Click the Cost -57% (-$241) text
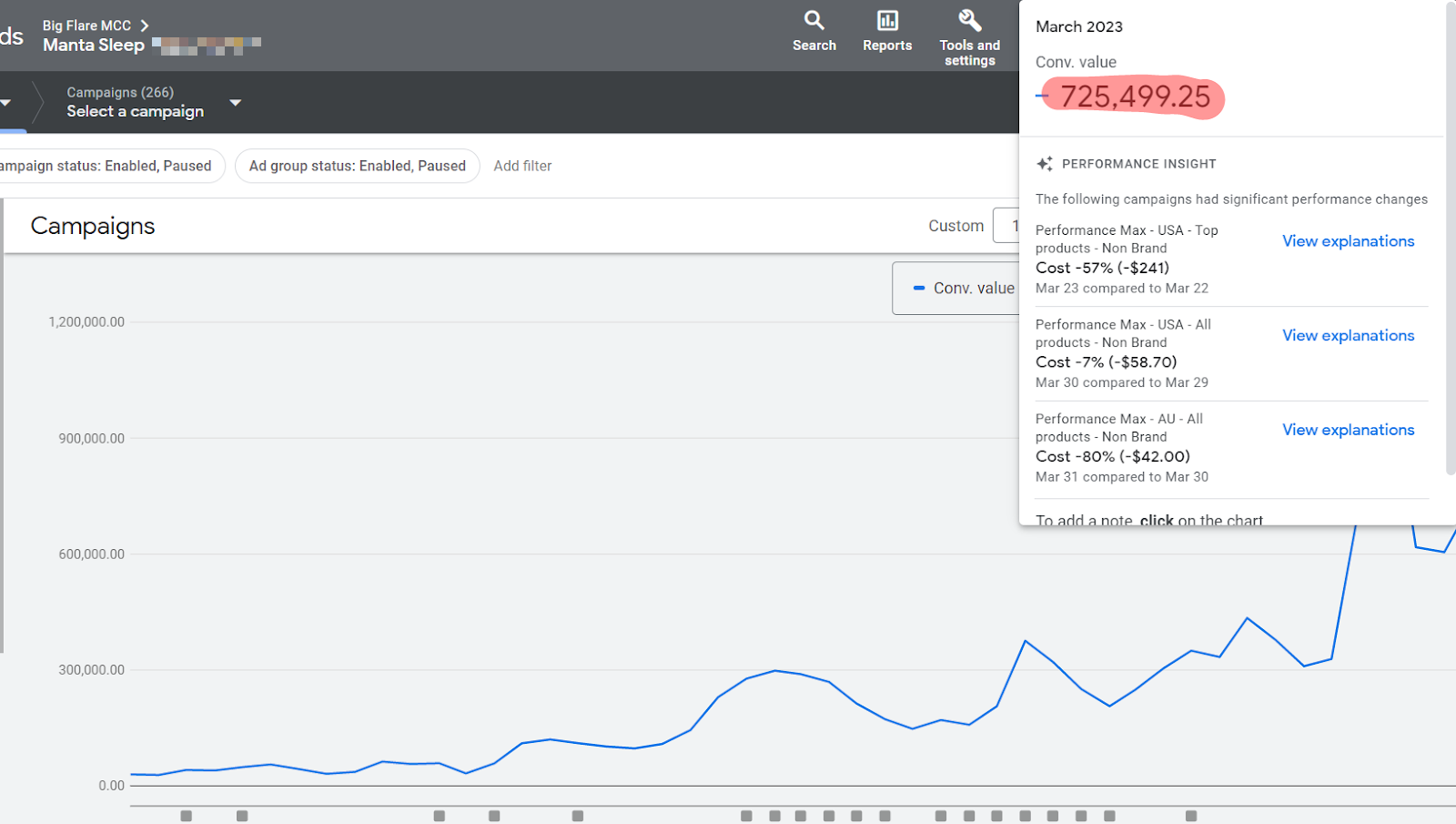 [x=1102, y=268]
